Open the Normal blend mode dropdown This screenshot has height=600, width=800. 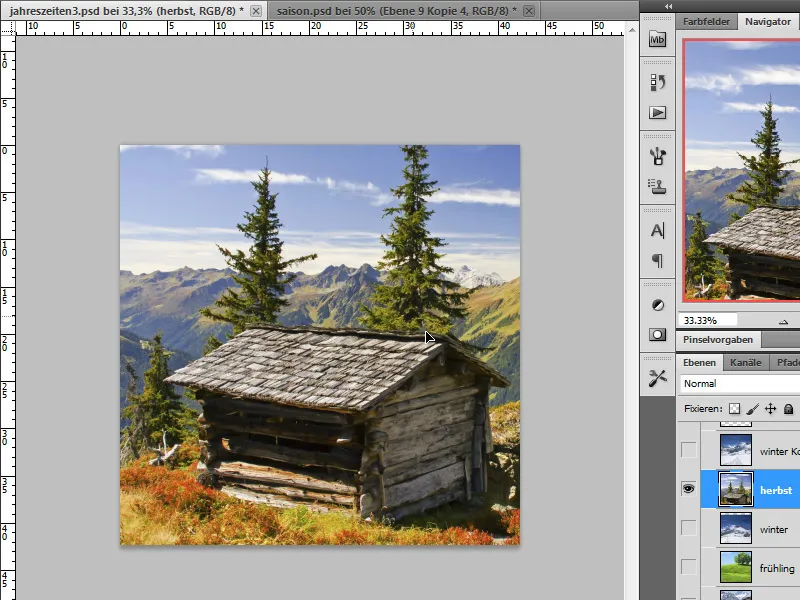(x=740, y=384)
